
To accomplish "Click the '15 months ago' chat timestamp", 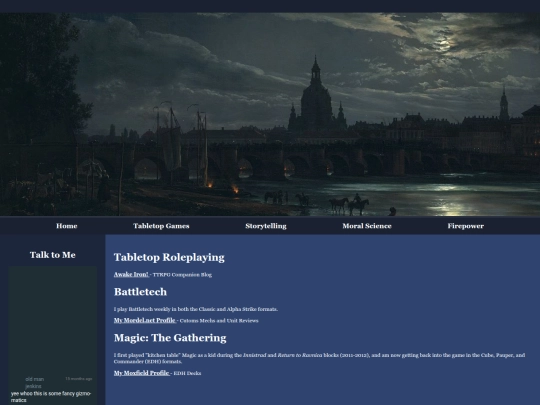I will coord(79,379).
